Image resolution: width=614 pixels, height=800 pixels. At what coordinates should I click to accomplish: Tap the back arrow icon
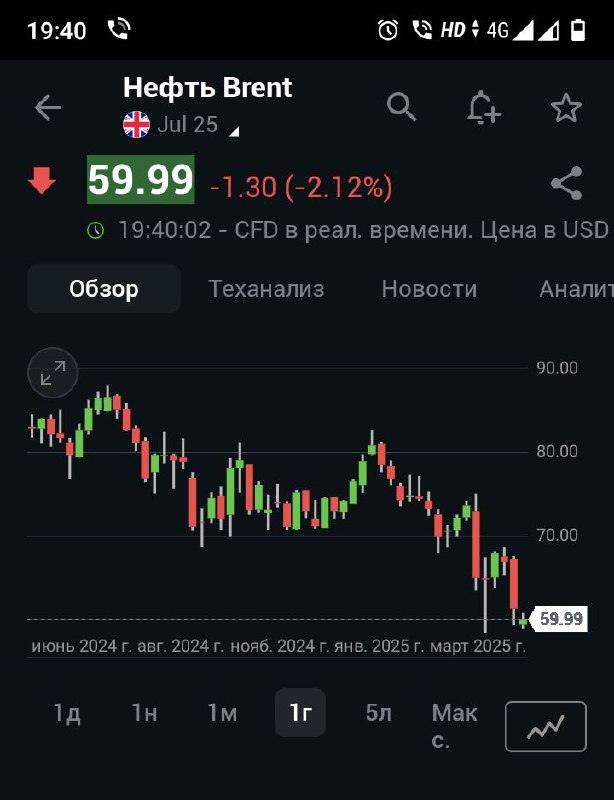(x=48, y=108)
